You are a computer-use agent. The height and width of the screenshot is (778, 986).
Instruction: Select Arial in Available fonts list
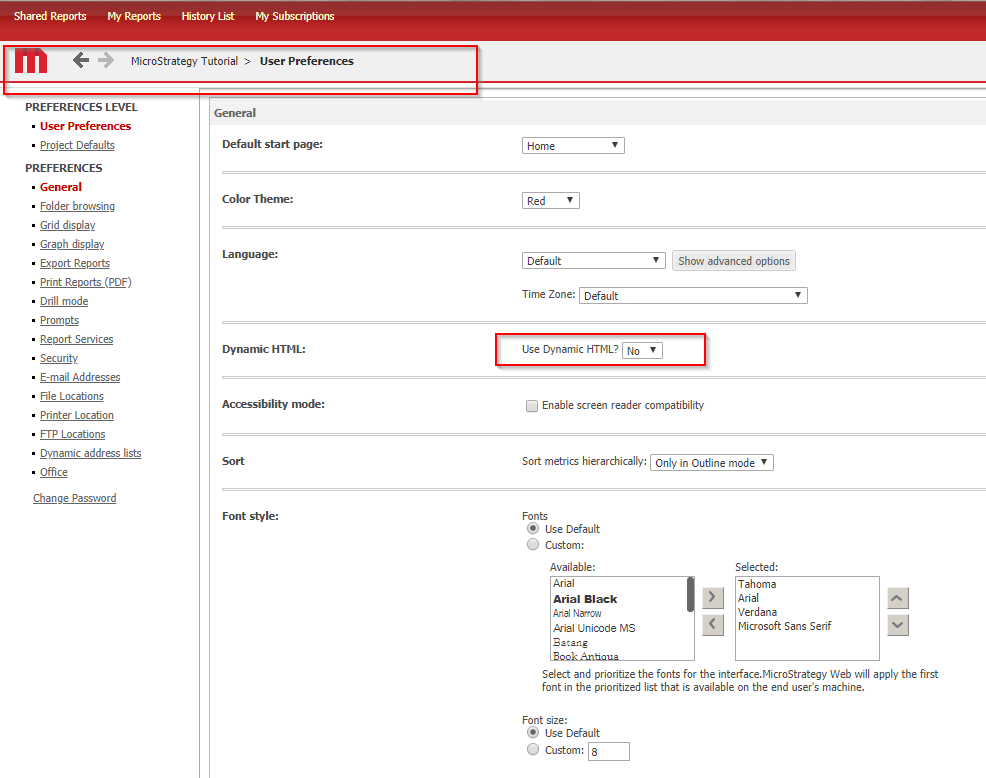click(x=563, y=583)
